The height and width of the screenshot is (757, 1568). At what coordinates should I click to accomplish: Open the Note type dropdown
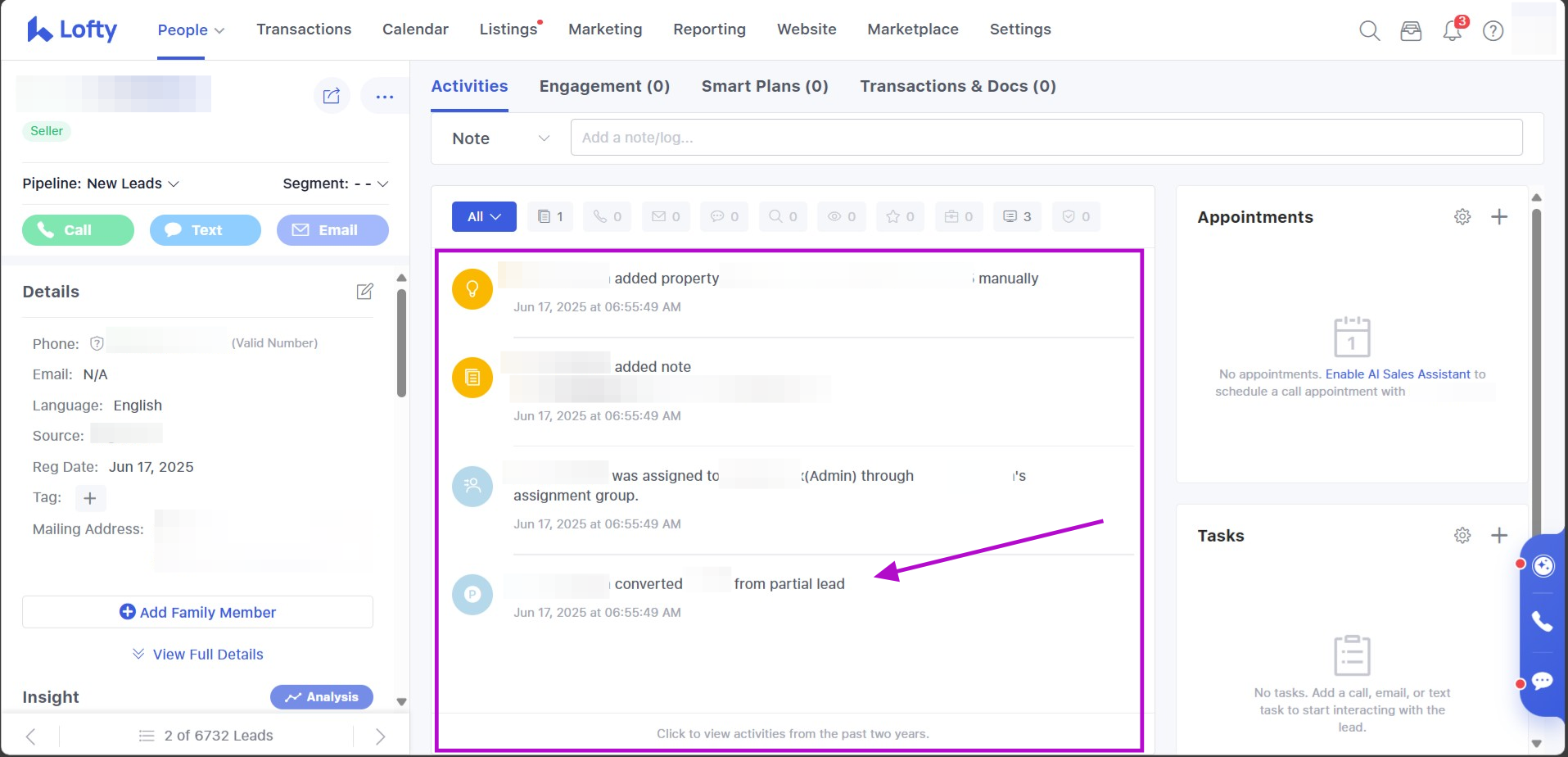point(499,138)
